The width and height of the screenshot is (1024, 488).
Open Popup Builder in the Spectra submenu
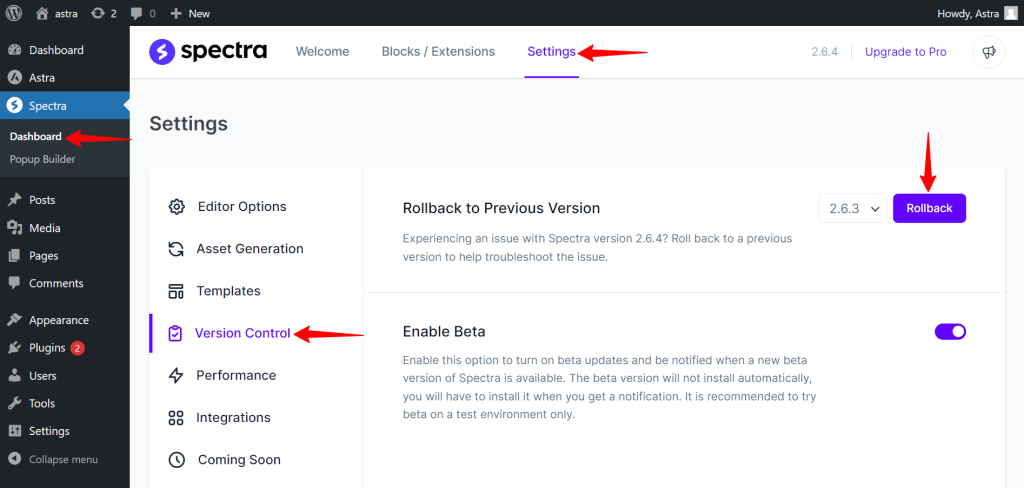pos(42,159)
